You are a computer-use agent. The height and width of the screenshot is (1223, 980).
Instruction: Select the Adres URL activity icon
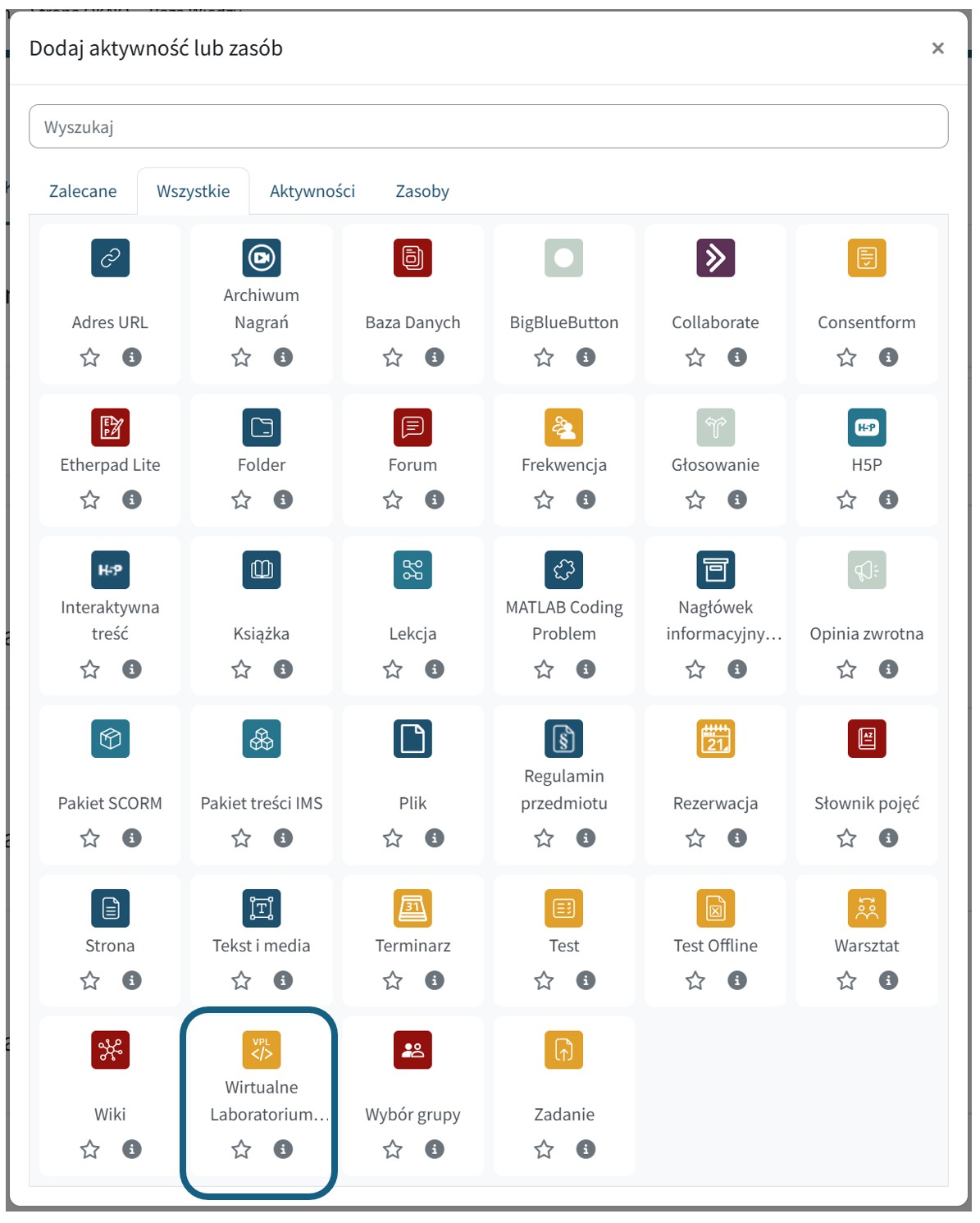tap(110, 258)
